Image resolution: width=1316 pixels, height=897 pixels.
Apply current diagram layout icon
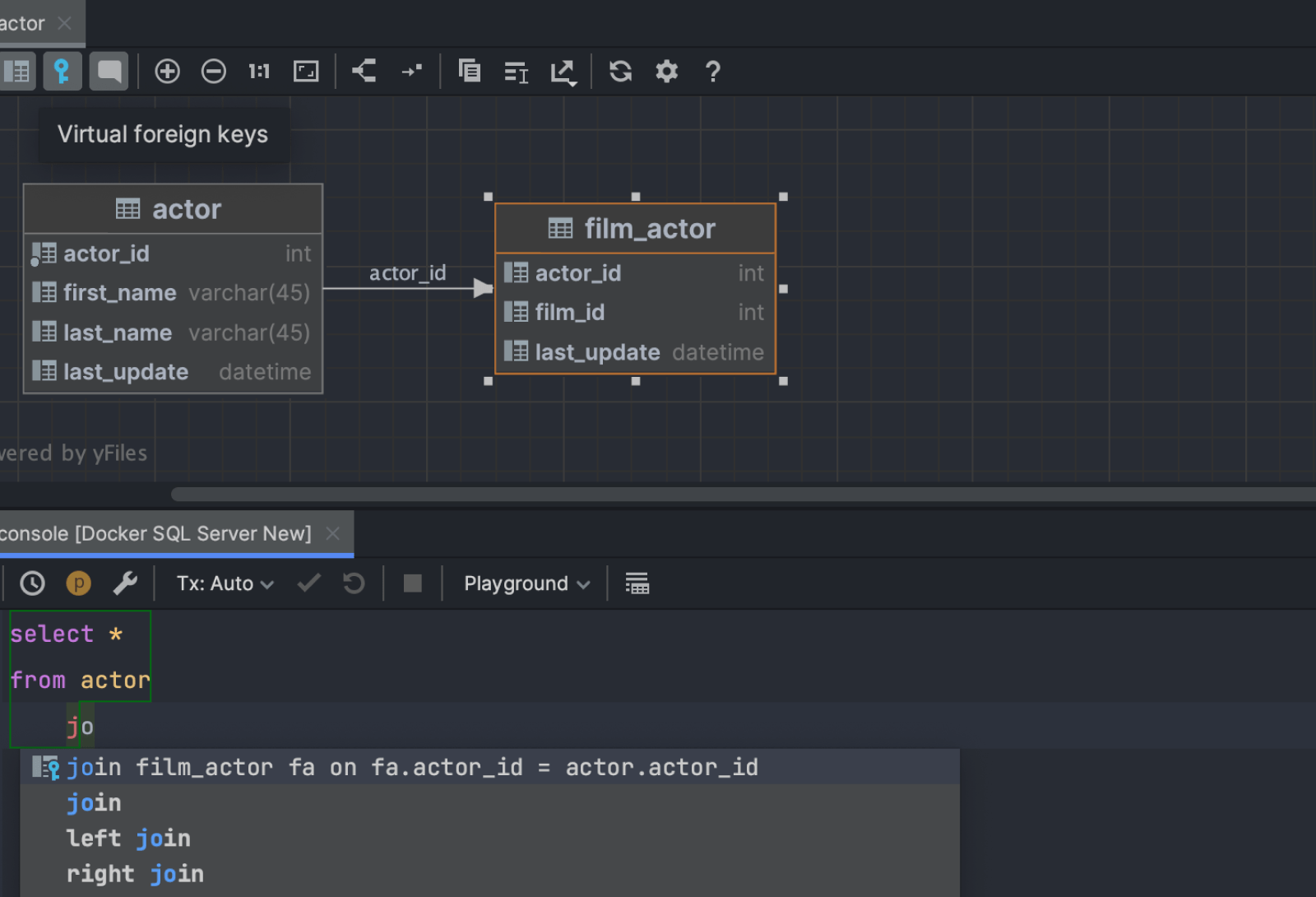(364, 72)
